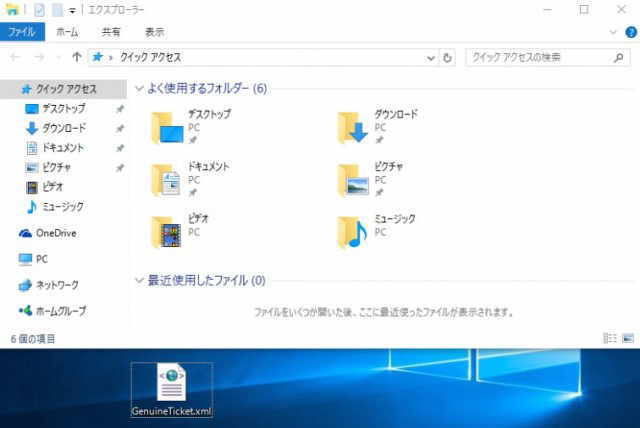
Task: Select the ダウンロード folder icon in content
Action: (x=353, y=128)
